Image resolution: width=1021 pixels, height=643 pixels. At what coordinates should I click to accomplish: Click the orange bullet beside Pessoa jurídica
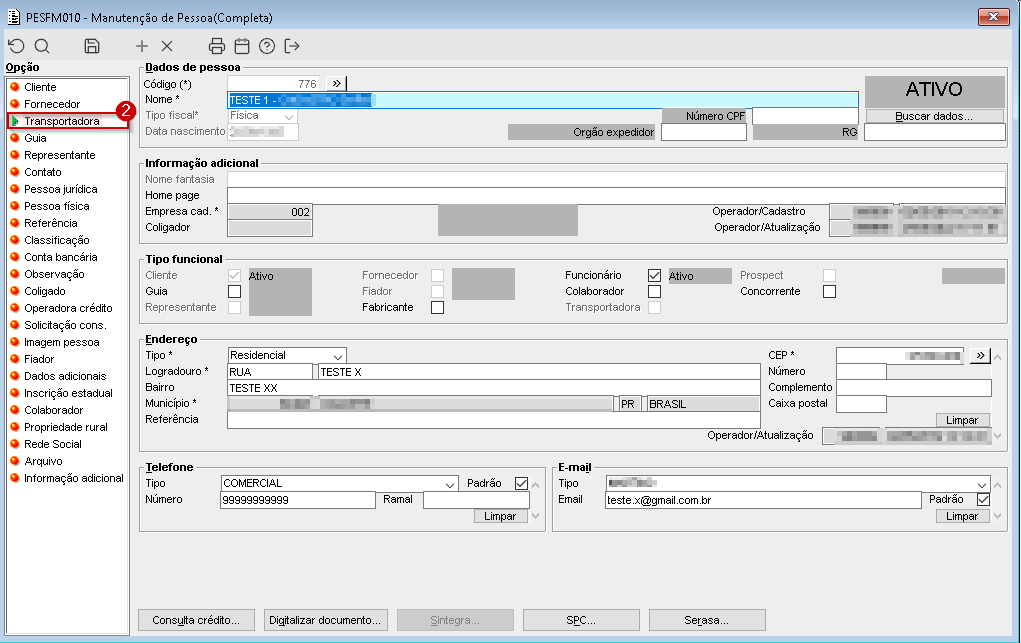[x=15, y=188]
